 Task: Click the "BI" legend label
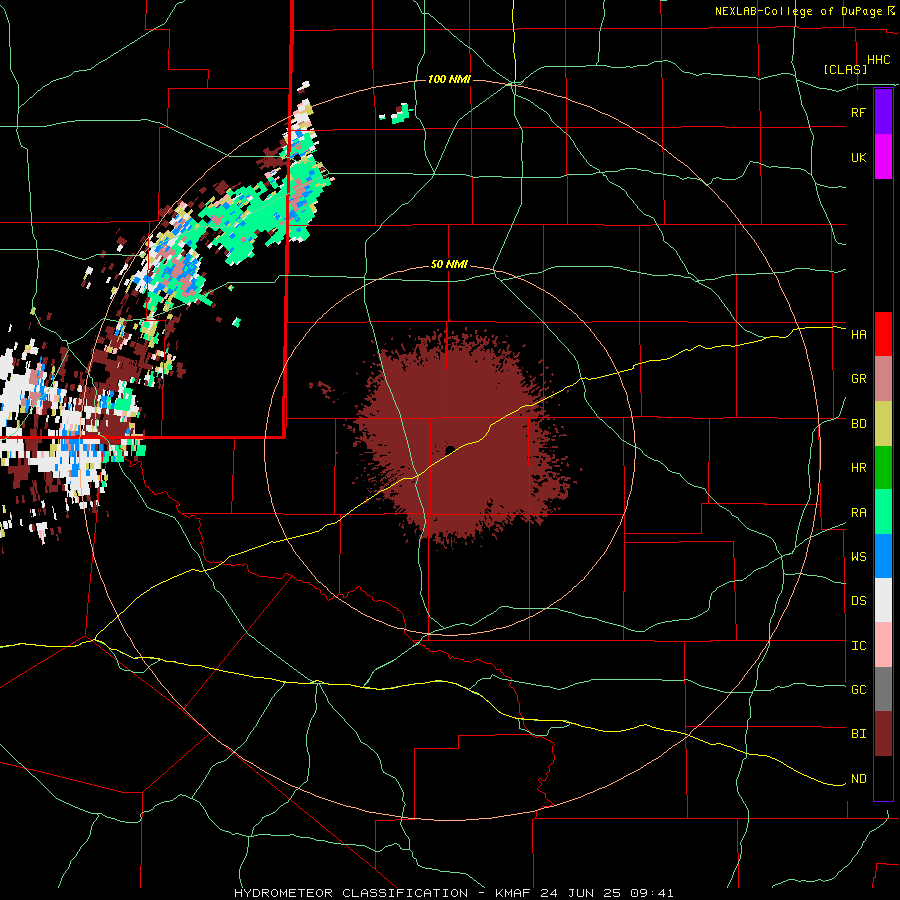point(858,734)
